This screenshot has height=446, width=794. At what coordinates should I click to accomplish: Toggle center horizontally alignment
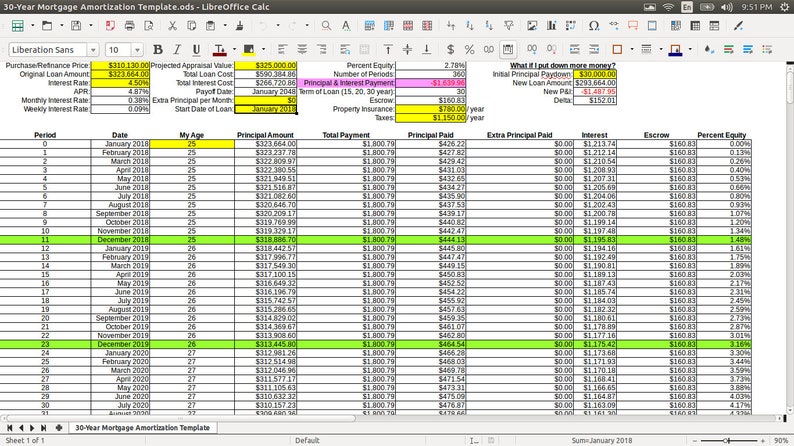[x=302, y=49]
